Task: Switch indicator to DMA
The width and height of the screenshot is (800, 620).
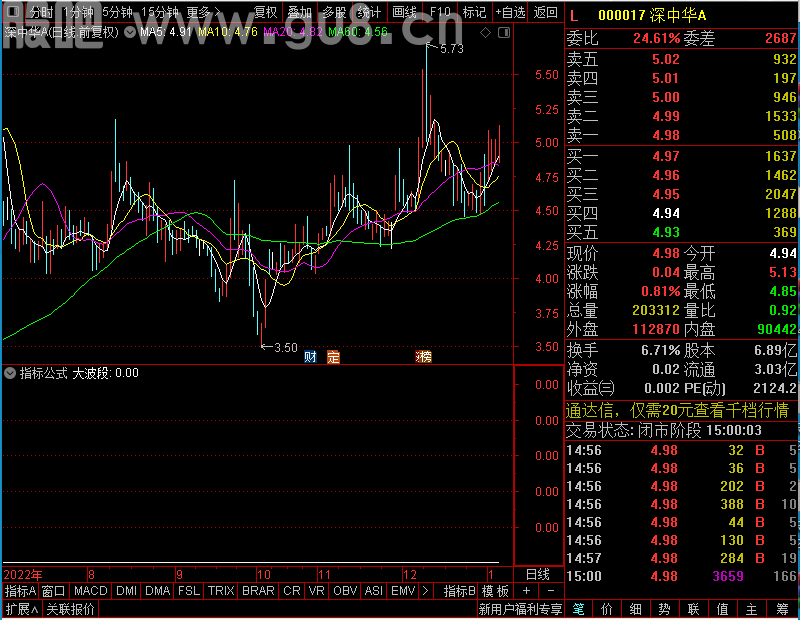Action: click(158, 591)
